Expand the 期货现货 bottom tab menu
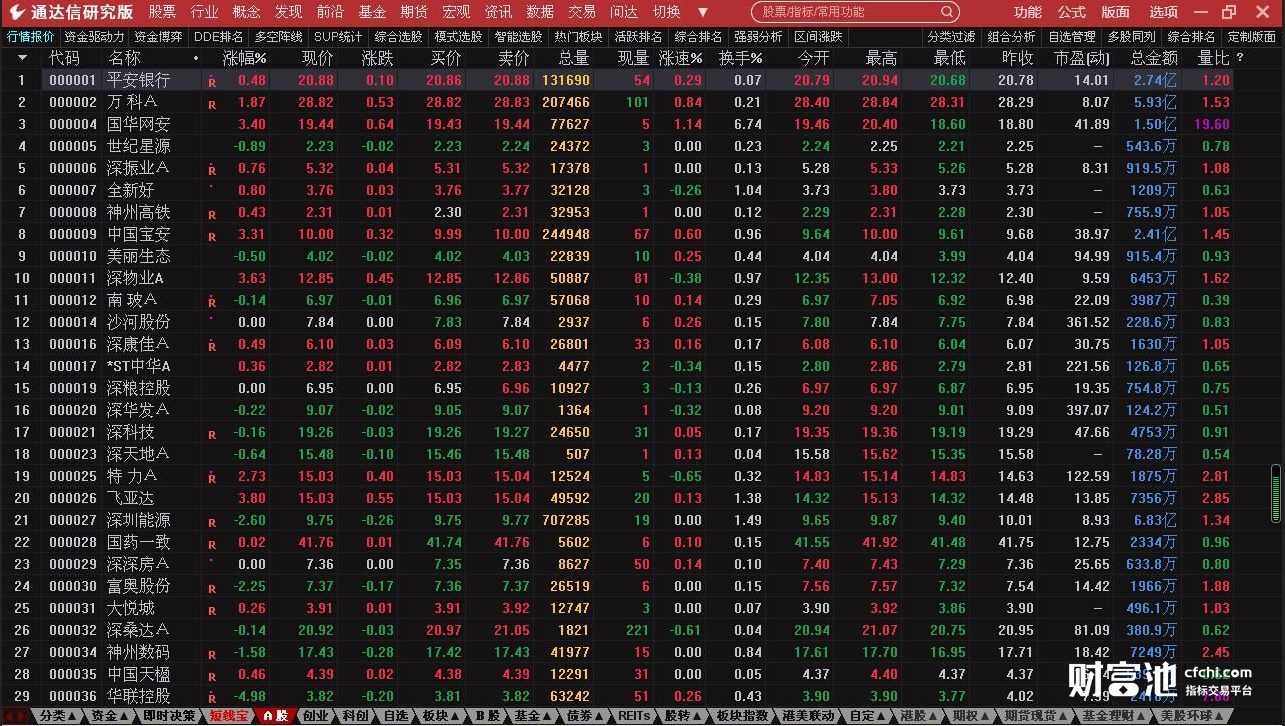 pyautogui.click(x=1034, y=716)
